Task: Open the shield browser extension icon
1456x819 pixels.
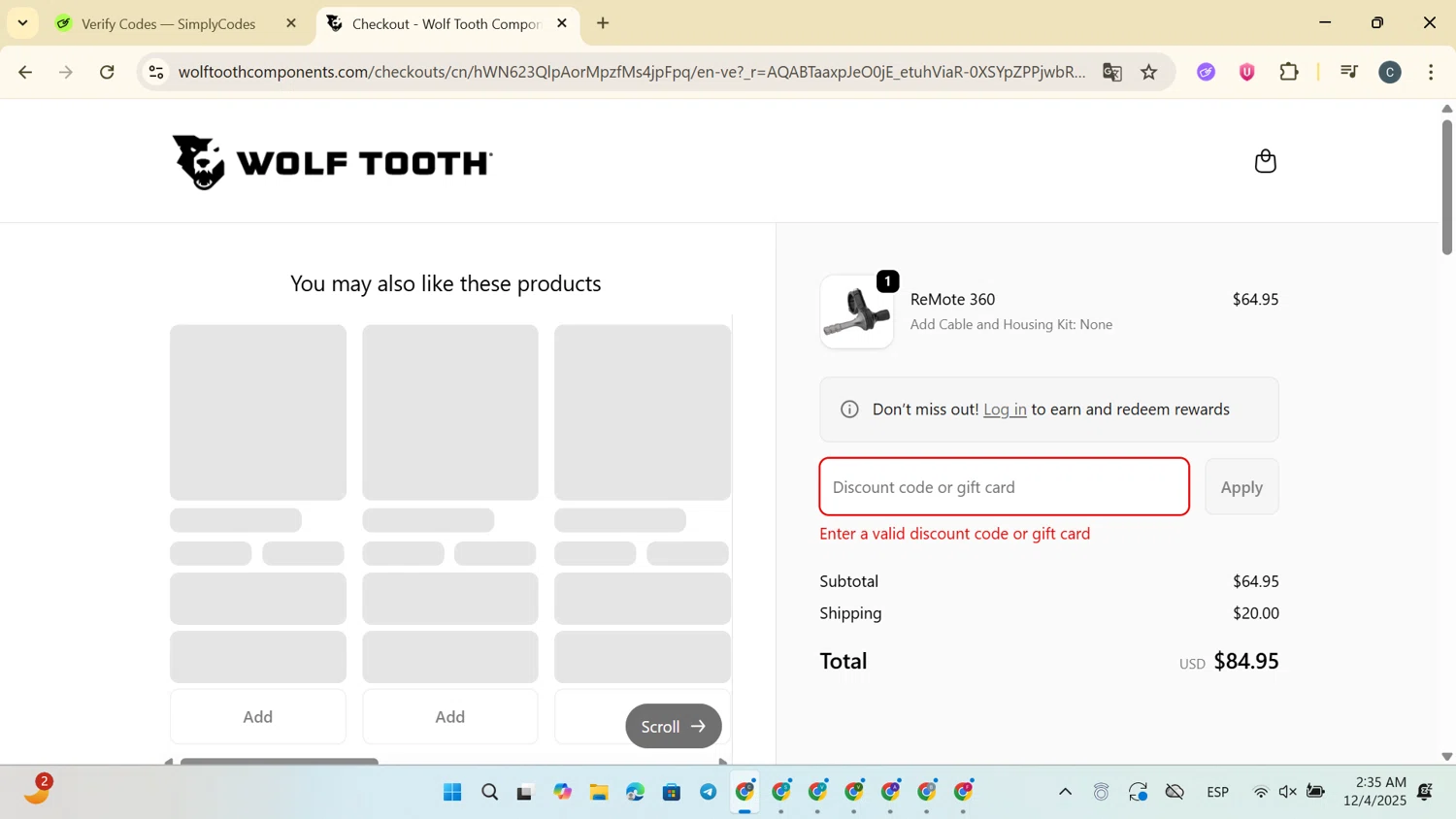Action: [1247, 72]
